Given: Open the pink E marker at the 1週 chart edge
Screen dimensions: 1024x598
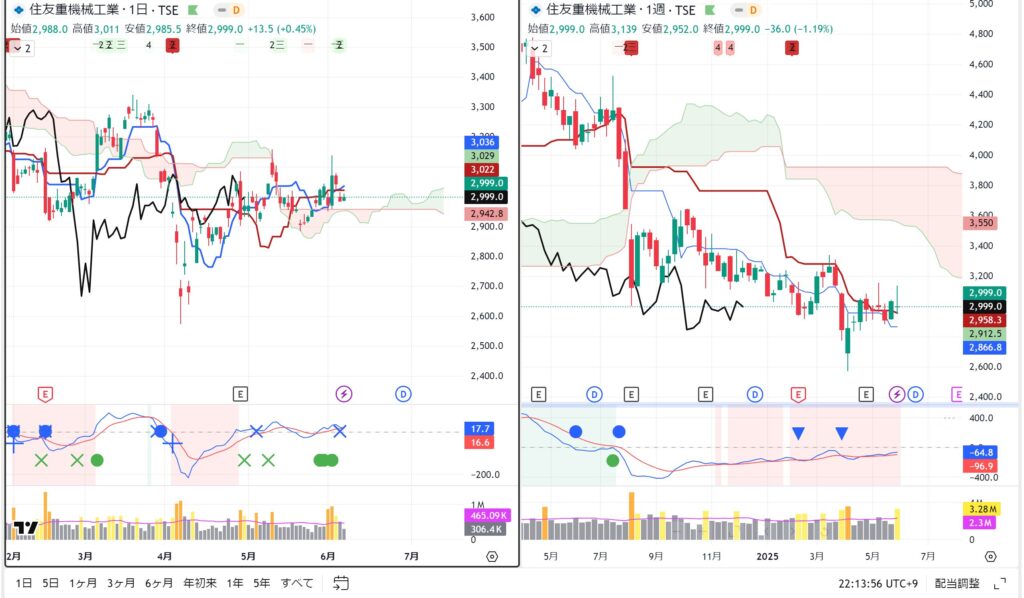Looking at the screenshot, I should 957,394.
